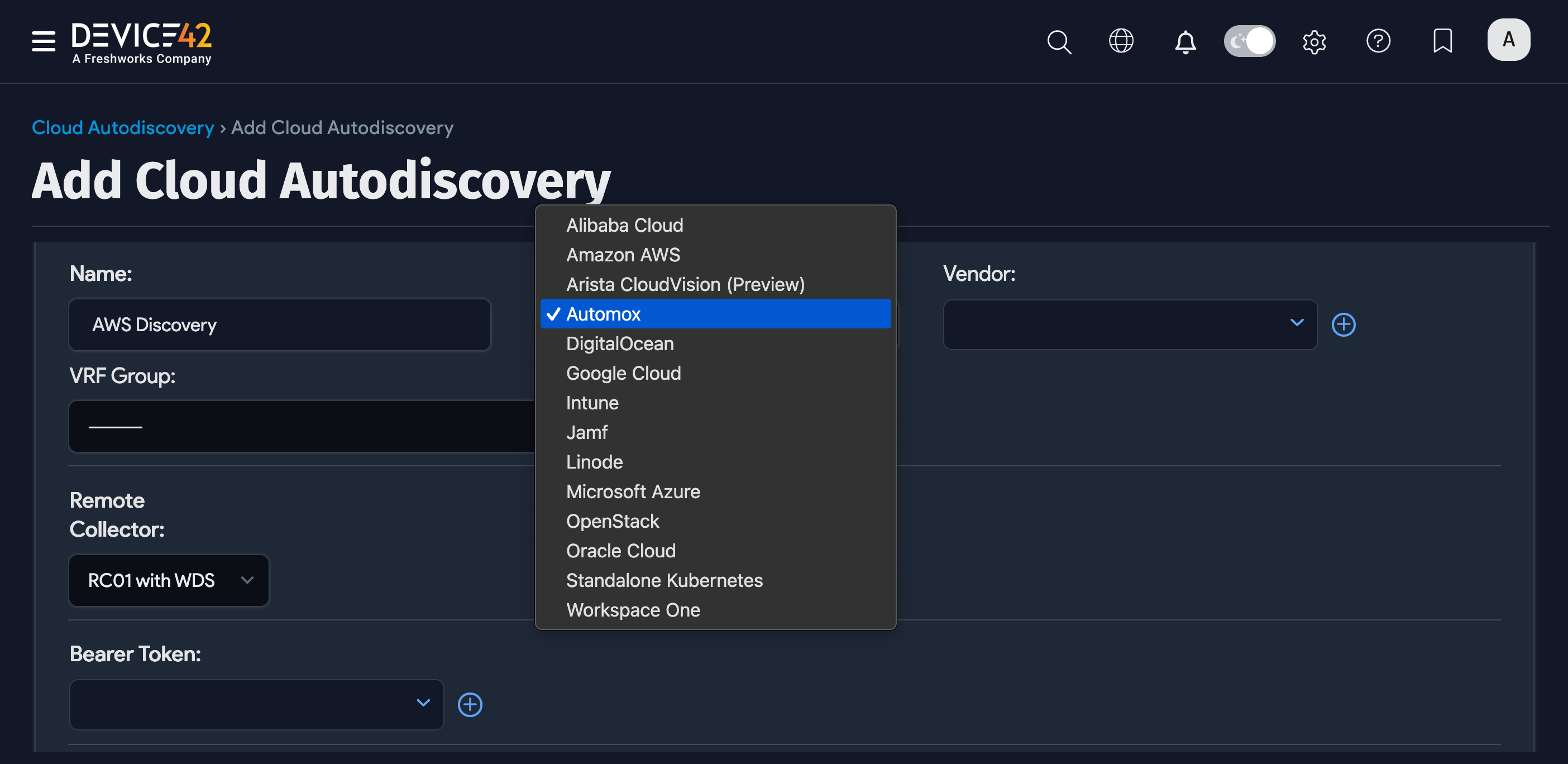The height and width of the screenshot is (764, 1568).
Task: Open notifications bell
Action: pyautogui.click(x=1184, y=41)
